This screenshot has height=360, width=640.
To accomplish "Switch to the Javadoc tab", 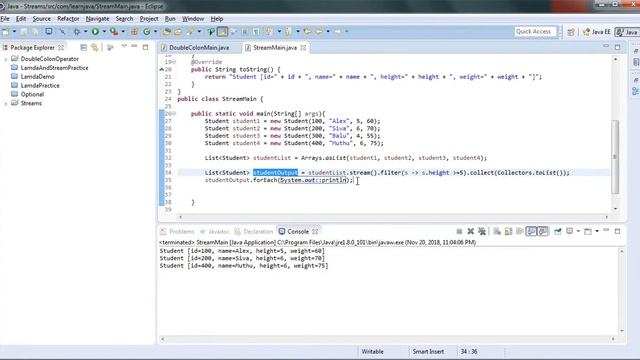I will (215, 231).
